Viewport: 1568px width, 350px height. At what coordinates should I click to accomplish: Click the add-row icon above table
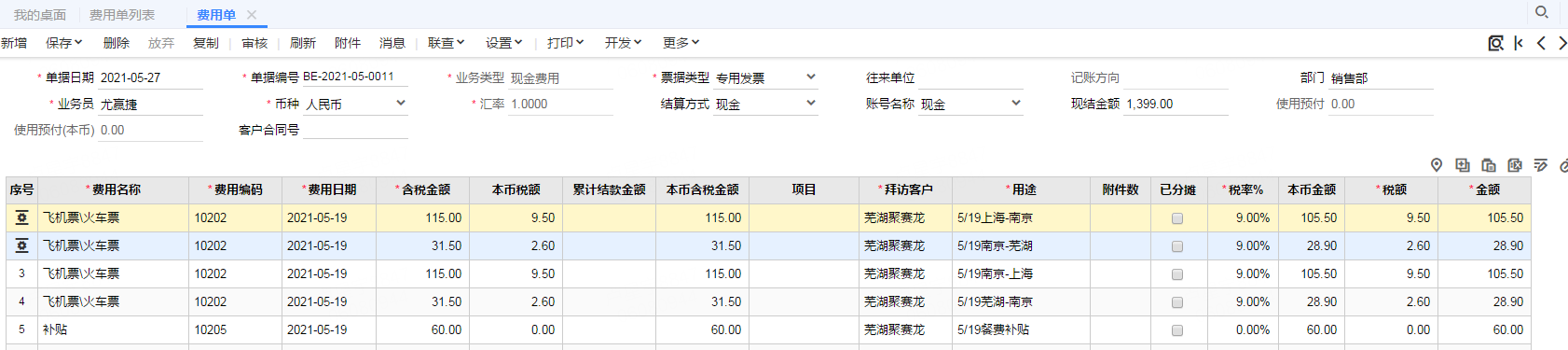[x=1463, y=165]
